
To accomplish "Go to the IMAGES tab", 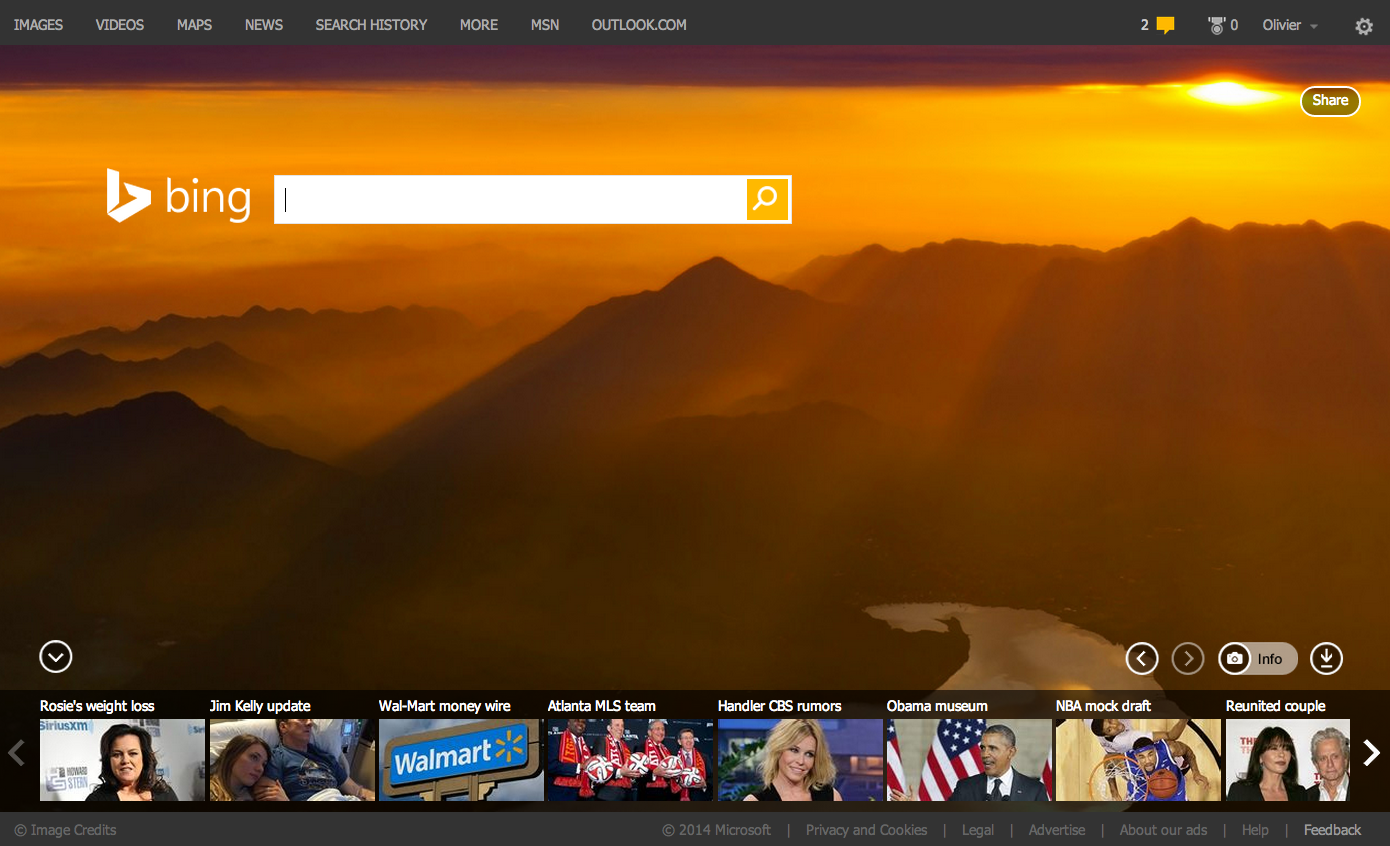I will (38, 25).
